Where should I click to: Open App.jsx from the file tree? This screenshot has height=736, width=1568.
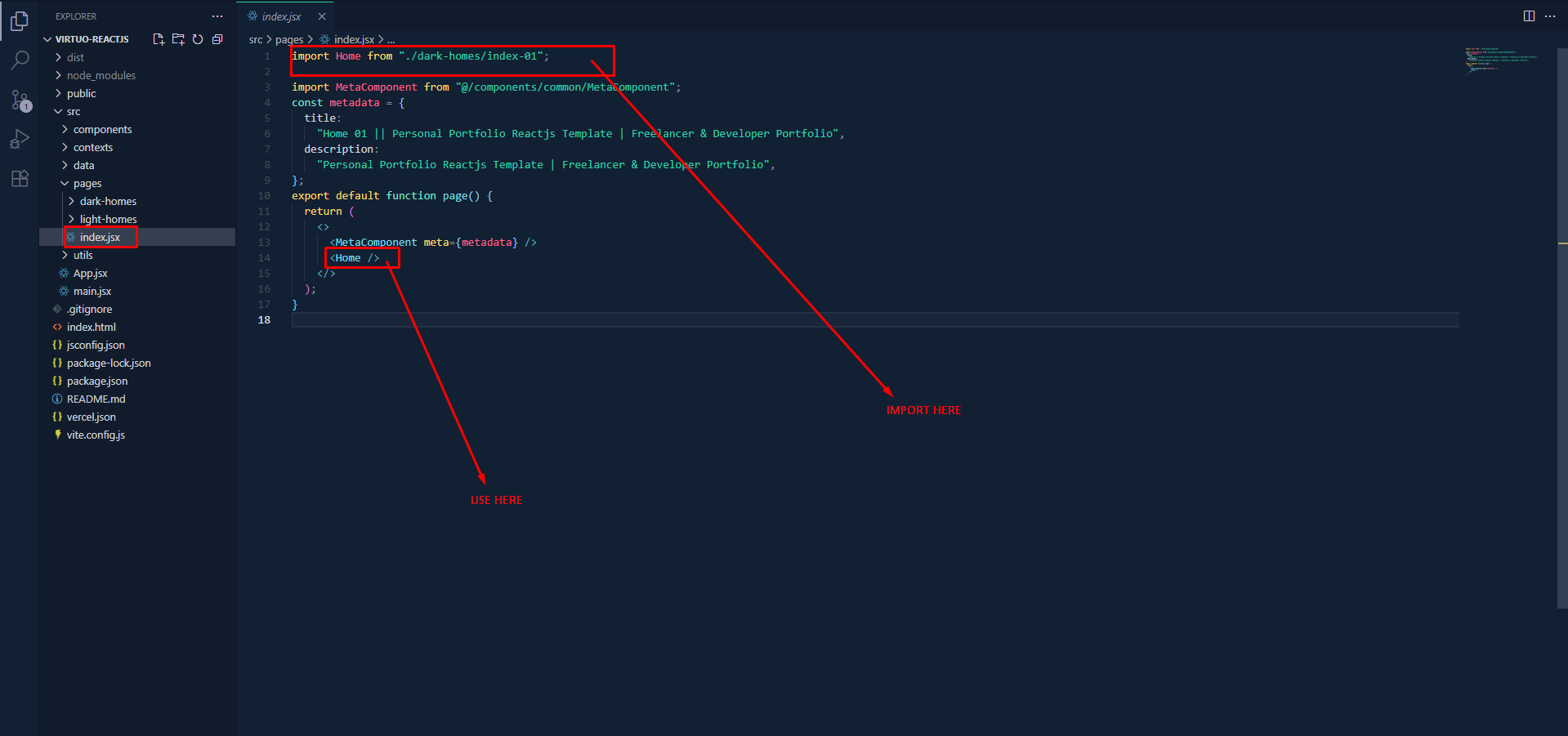(x=137, y=273)
